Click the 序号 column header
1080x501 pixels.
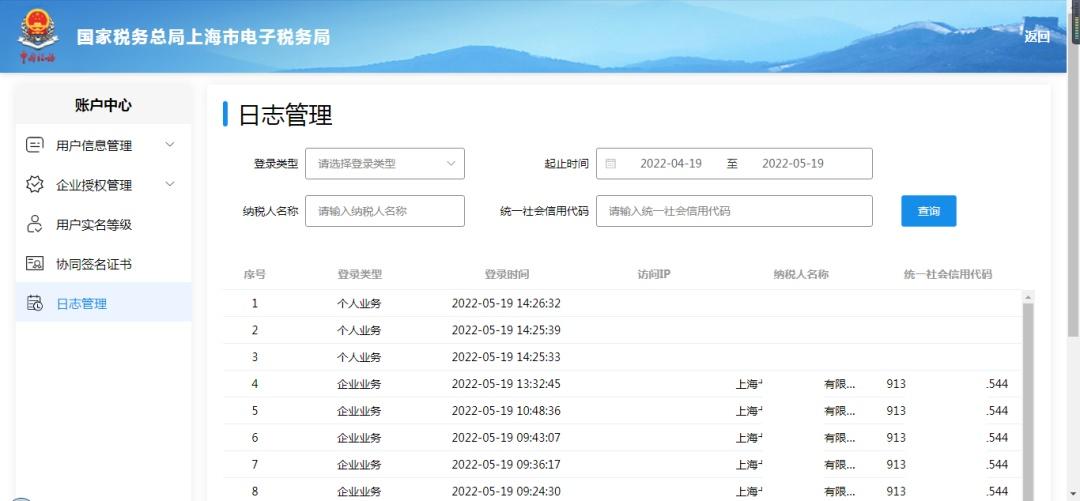point(254,274)
